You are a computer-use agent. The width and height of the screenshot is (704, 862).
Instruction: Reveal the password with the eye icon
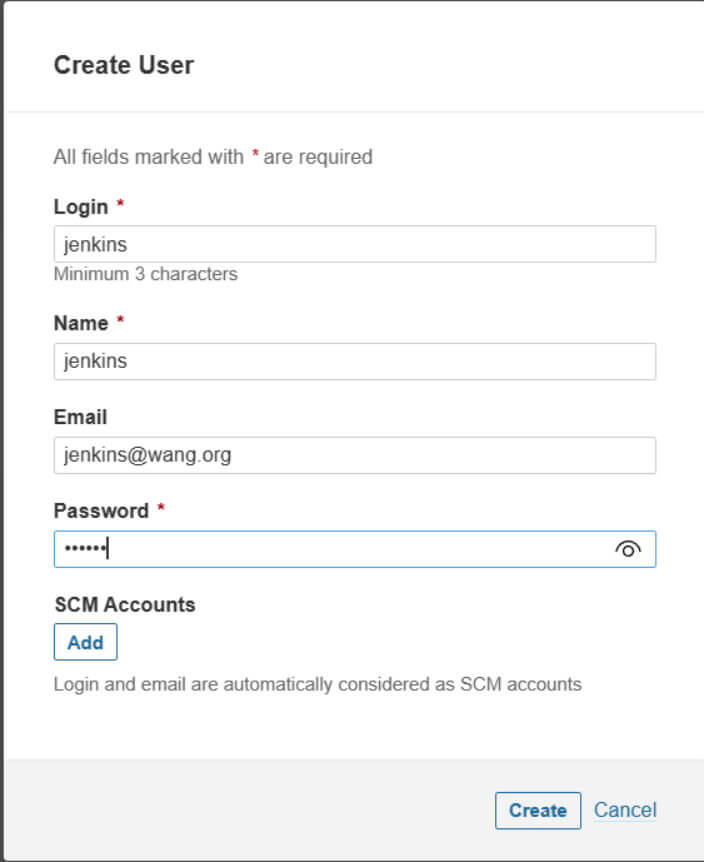628,549
